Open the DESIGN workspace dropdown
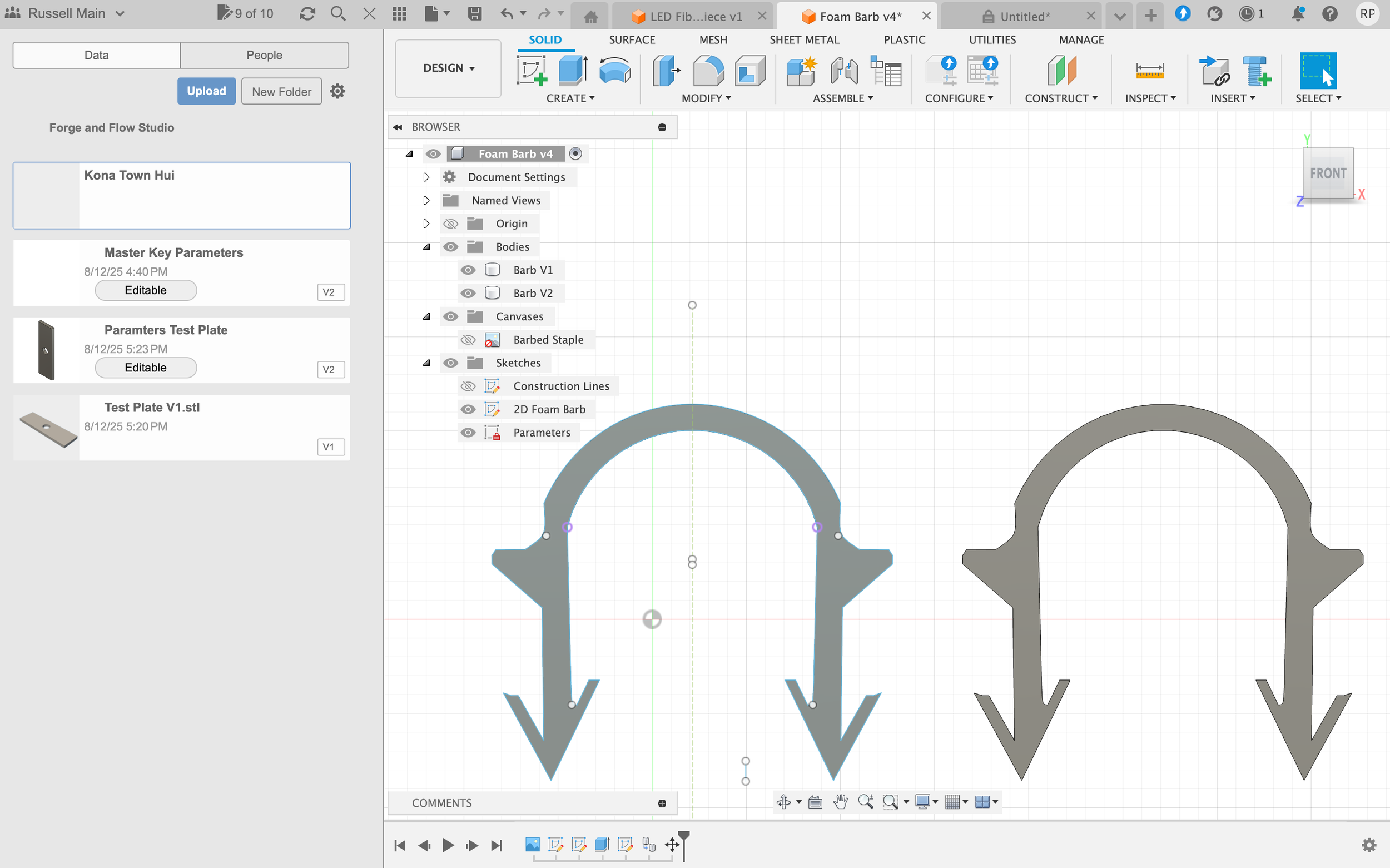The height and width of the screenshot is (868, 1390). (448, 68)
